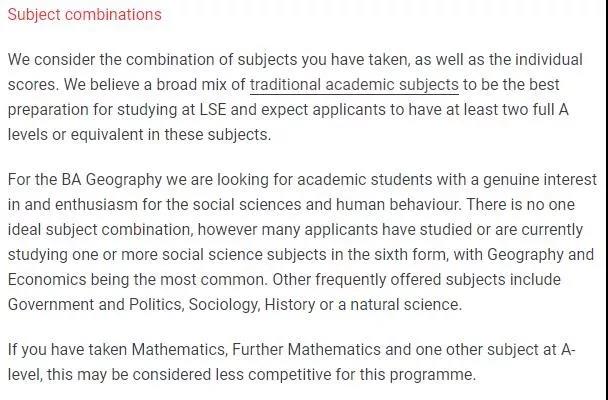This screenshot has height=400, width=608.
Task: Click the word "enthusiasm"
Action: 96,205
